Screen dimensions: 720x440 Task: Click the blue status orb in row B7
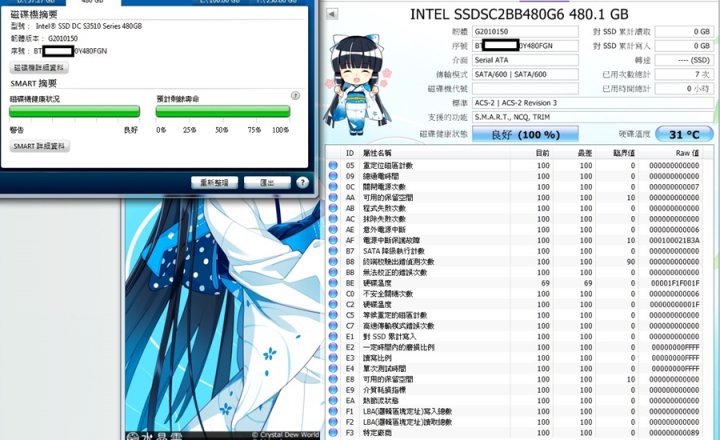pyautogui.click(x=333, y=251)
